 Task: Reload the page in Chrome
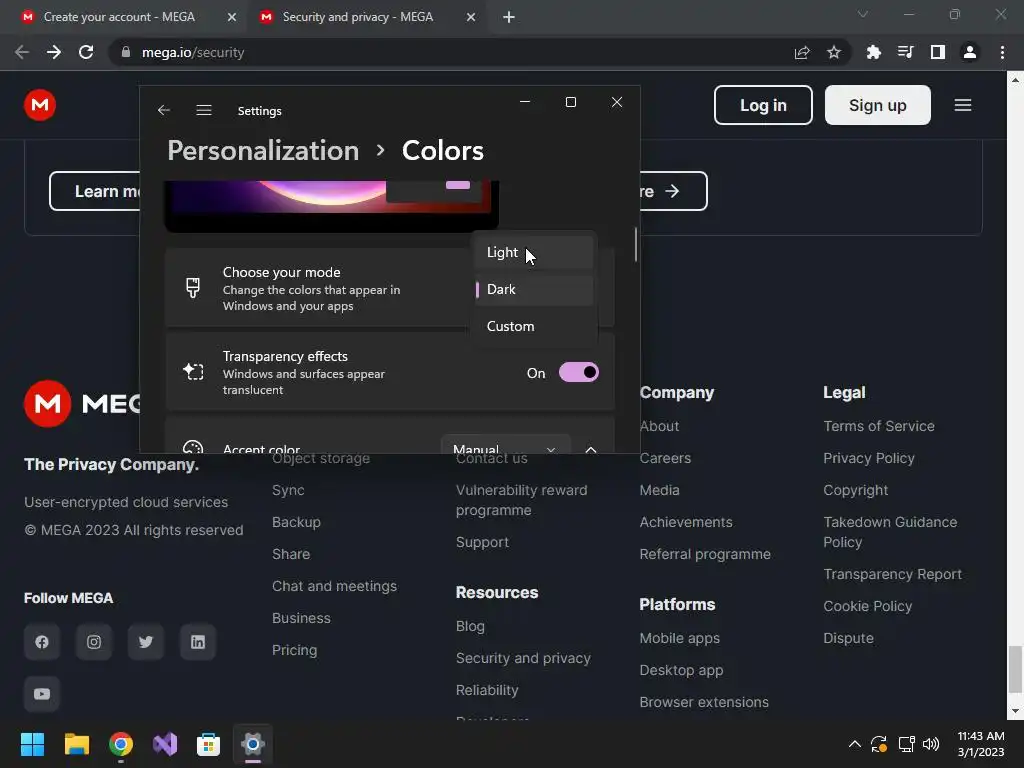point(86,52)
